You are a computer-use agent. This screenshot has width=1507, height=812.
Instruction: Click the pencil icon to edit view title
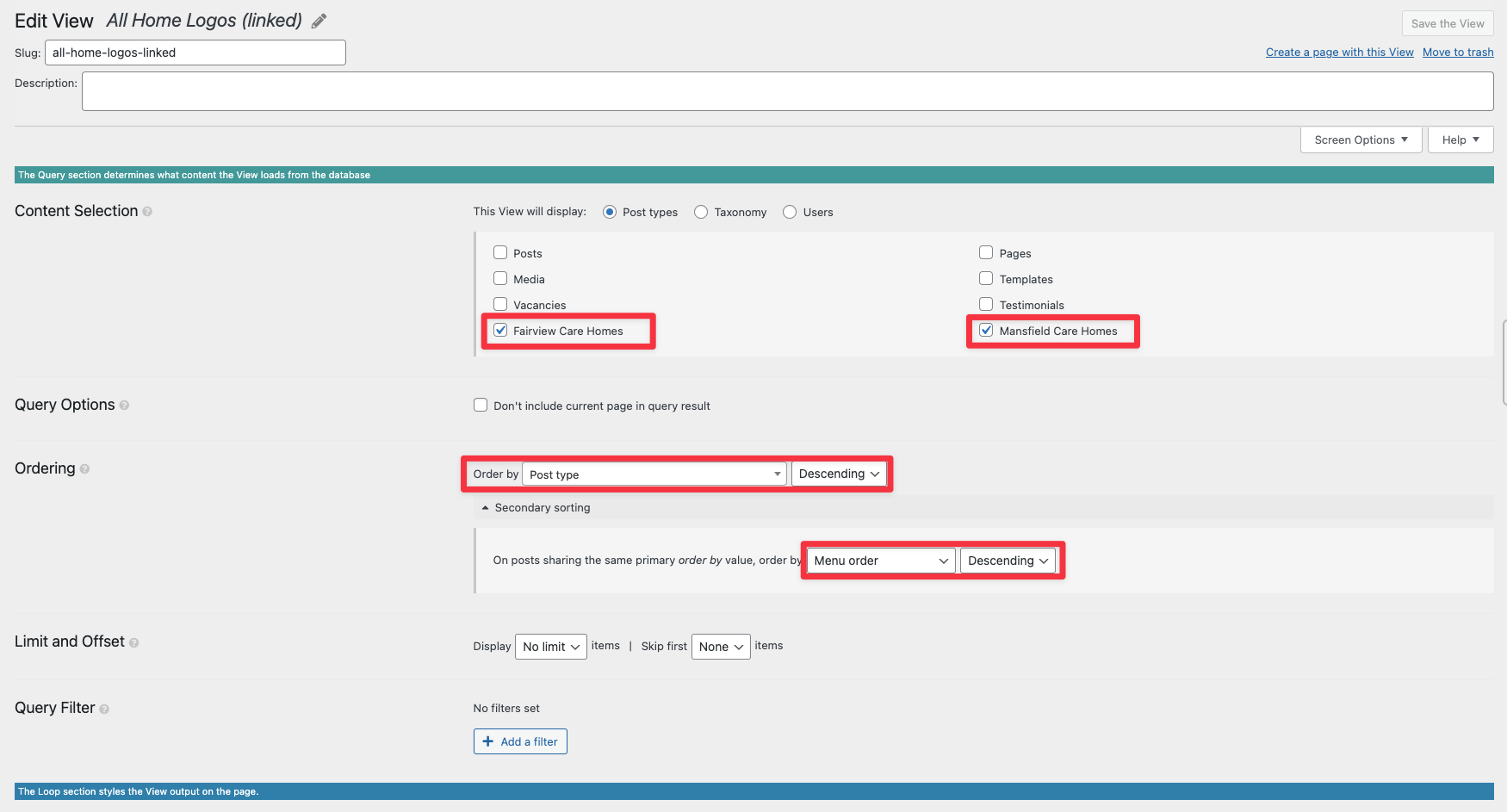(x=319, y=22)
